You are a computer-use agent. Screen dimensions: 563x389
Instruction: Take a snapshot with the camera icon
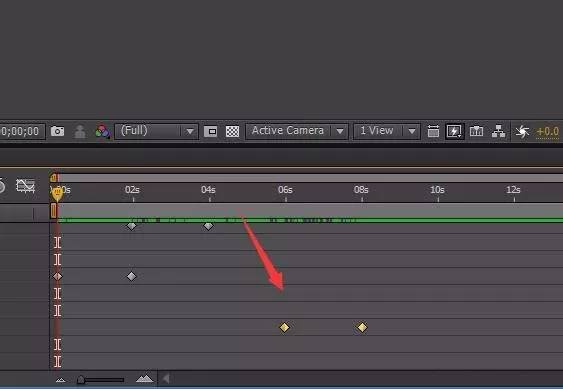(57, 131)
